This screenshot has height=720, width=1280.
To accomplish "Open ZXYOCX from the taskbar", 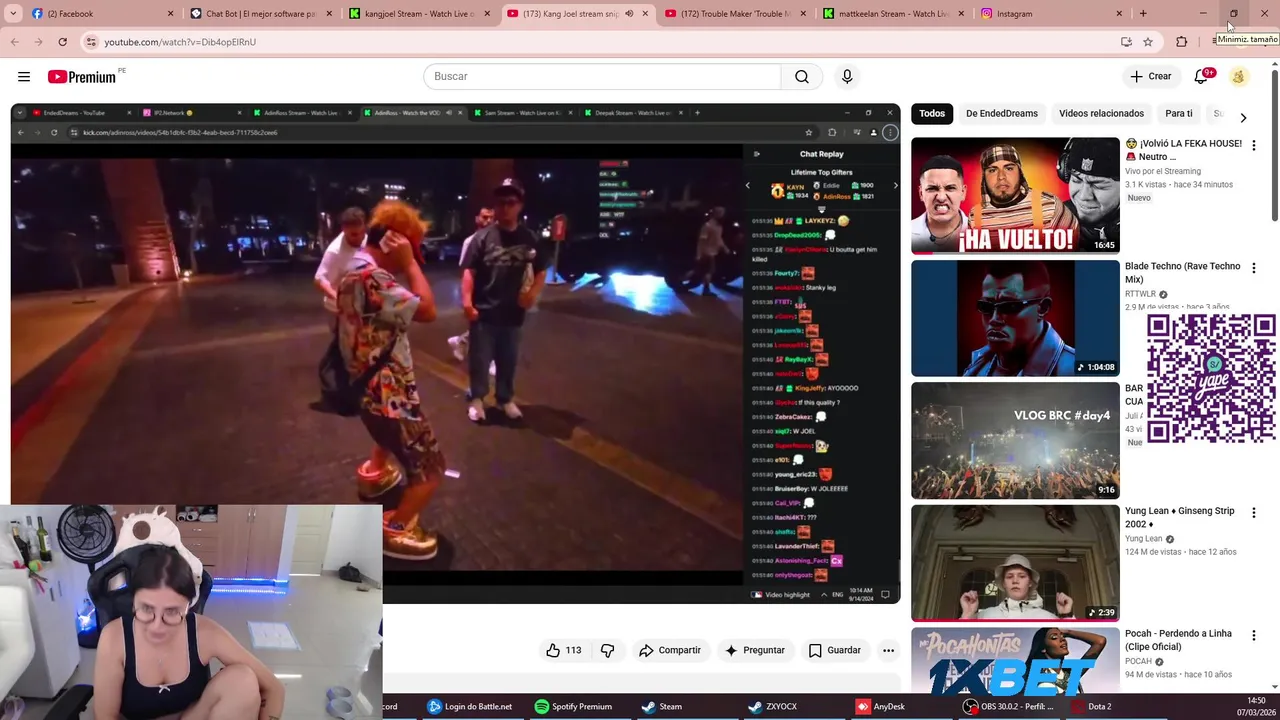I will [x=772, y=706].
